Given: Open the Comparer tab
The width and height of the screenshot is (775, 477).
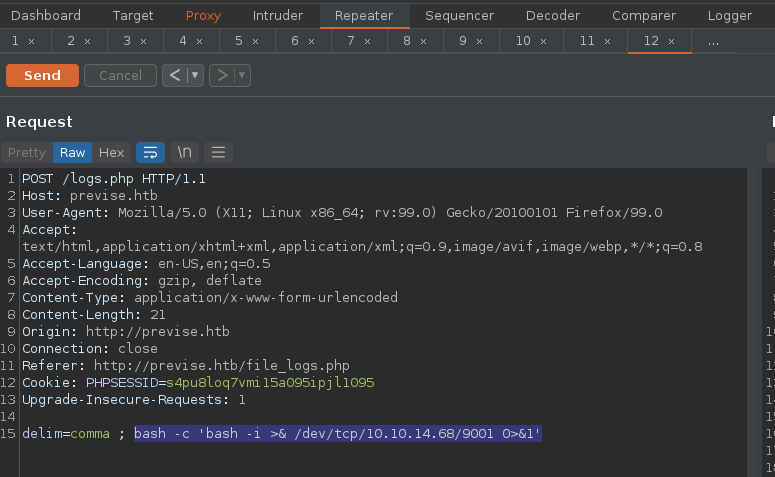Looking at the screenshot, I should tap(644, 16).
